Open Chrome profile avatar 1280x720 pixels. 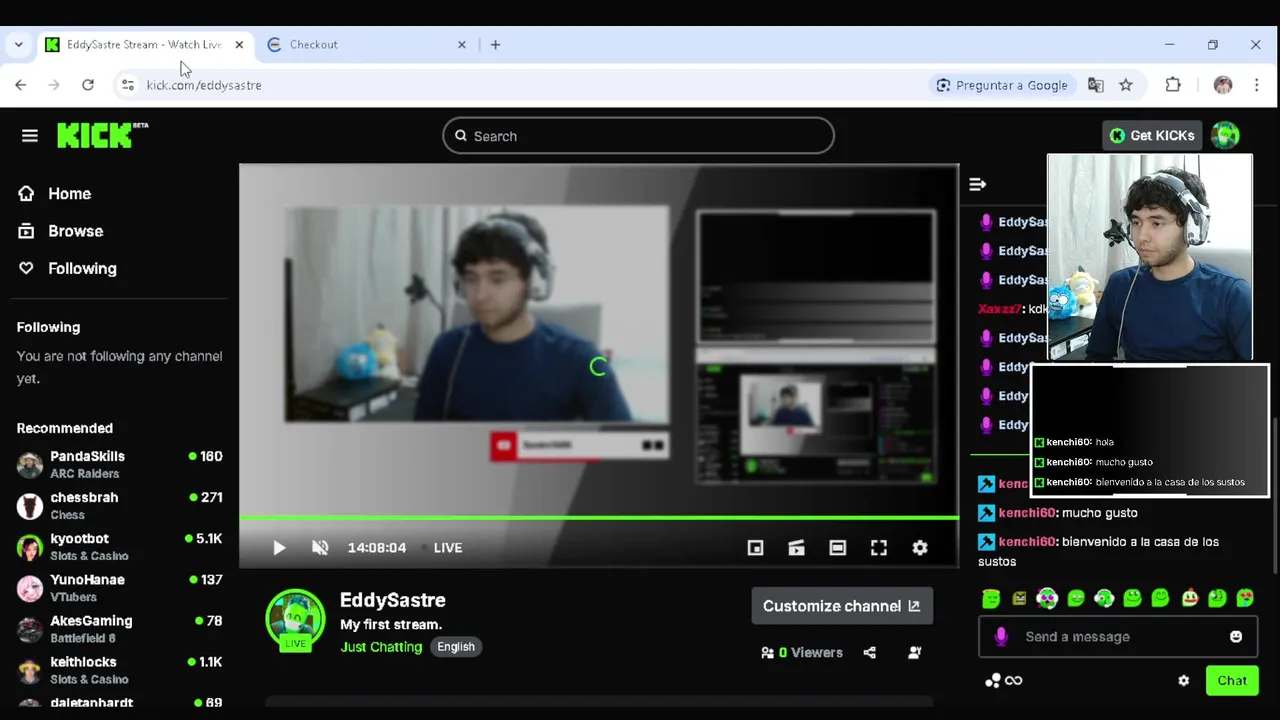click(x=1223, y=85)
